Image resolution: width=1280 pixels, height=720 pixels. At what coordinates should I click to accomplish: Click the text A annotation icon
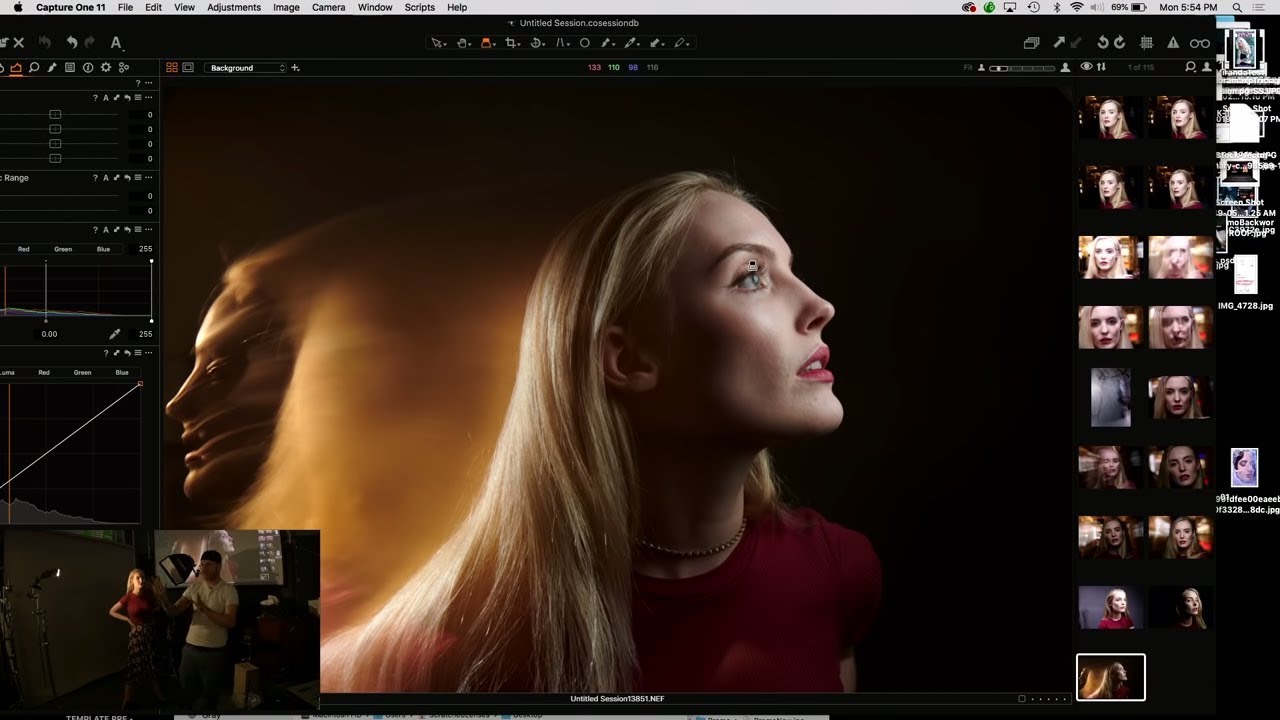pos(116,42)
